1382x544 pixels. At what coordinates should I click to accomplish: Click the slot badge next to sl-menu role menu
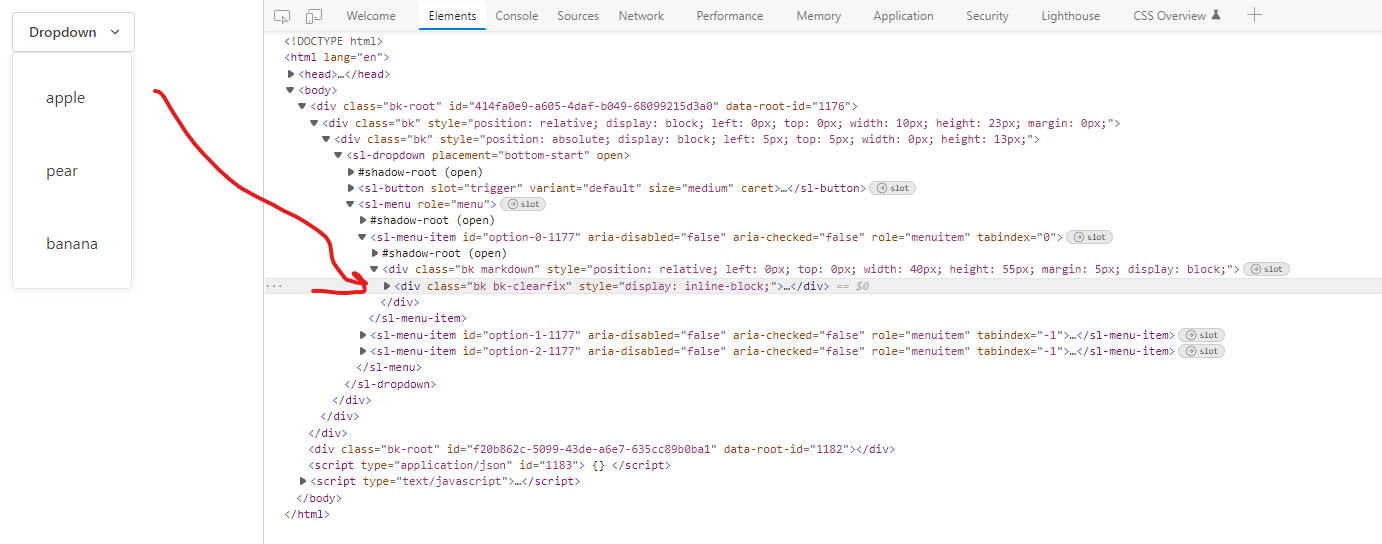[x=523, y=204]
